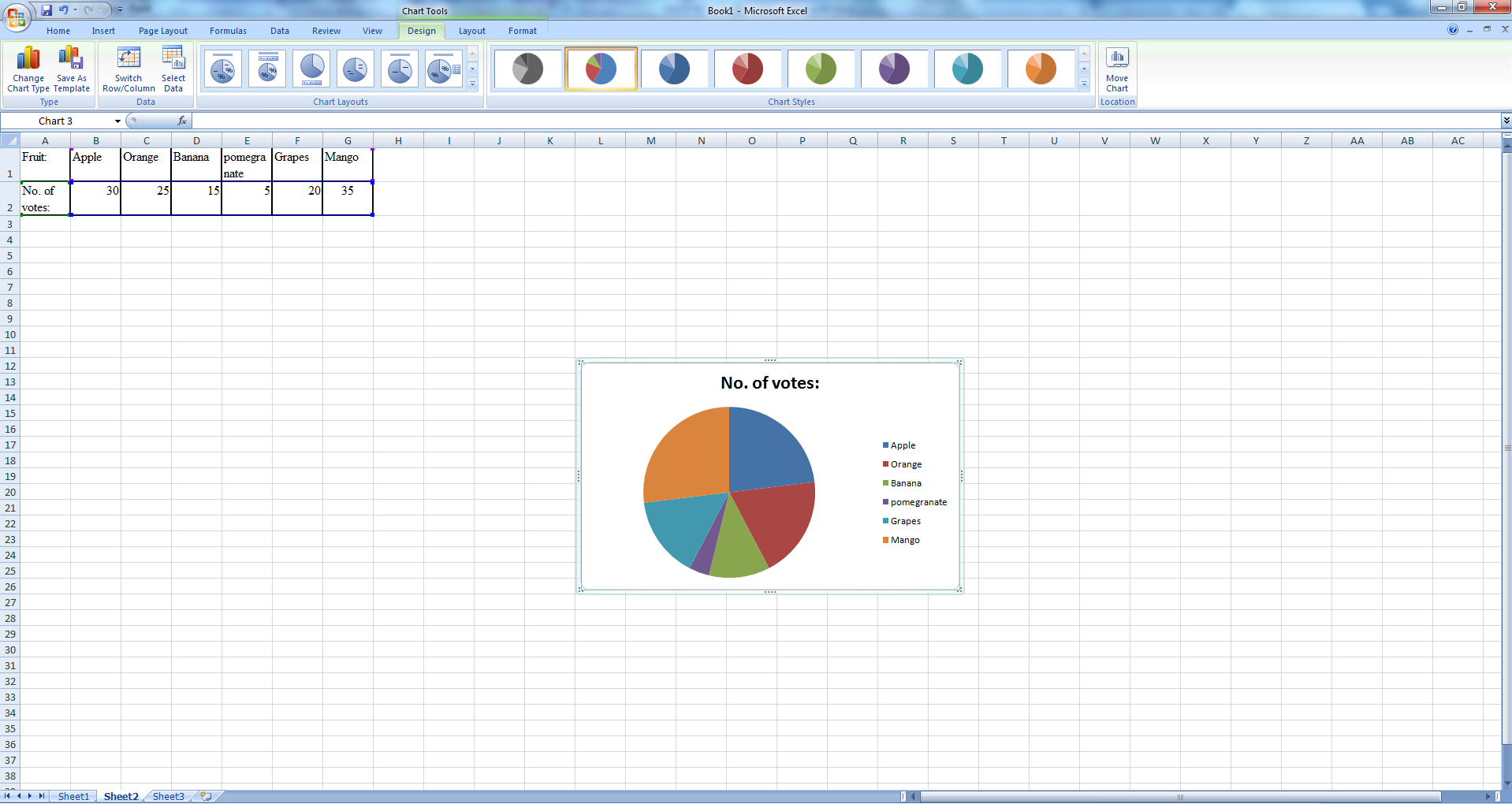Click the Office button

[x=16, y=16]
